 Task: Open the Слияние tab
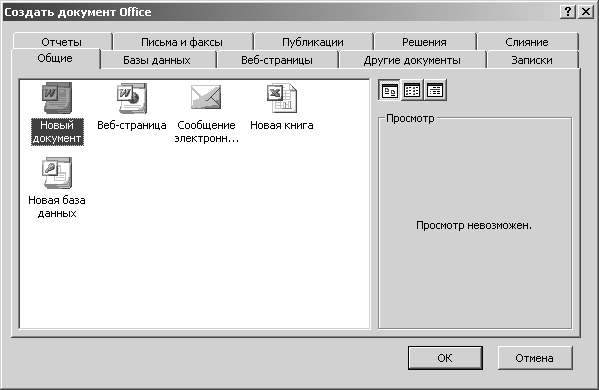[x=527, y=42]
